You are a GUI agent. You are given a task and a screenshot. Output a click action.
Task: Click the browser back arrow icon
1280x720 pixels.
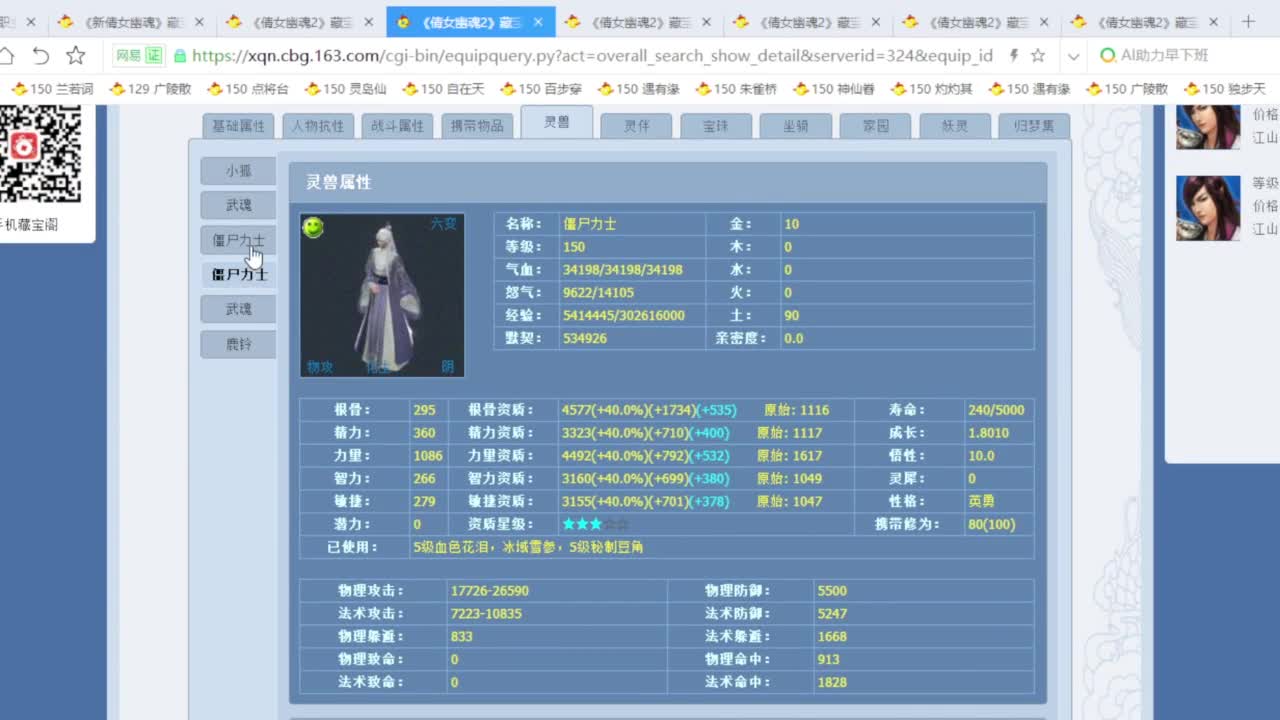[x=40, y=56]
